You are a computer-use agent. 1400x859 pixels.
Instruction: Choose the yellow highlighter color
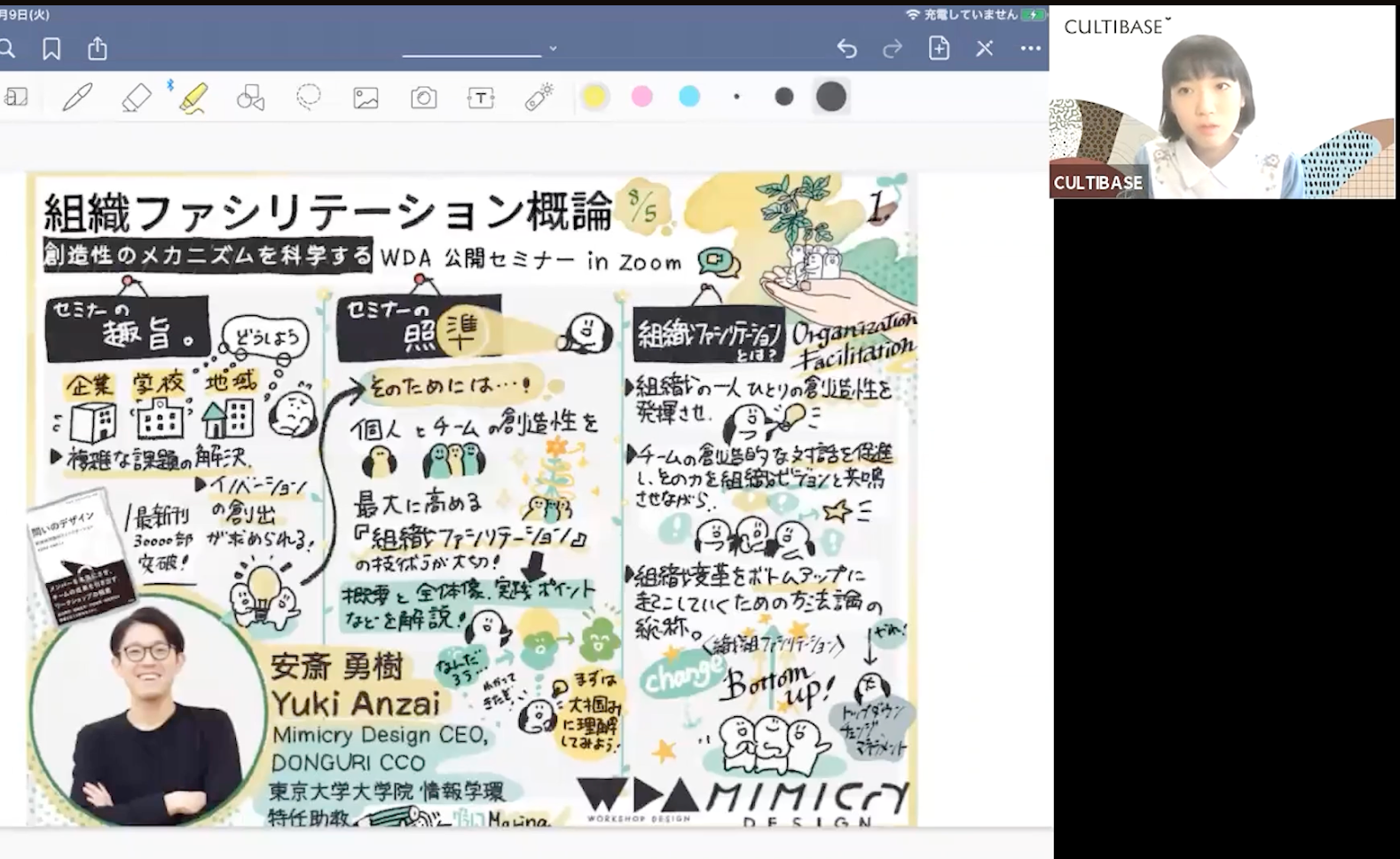click(x=594, y=97)
